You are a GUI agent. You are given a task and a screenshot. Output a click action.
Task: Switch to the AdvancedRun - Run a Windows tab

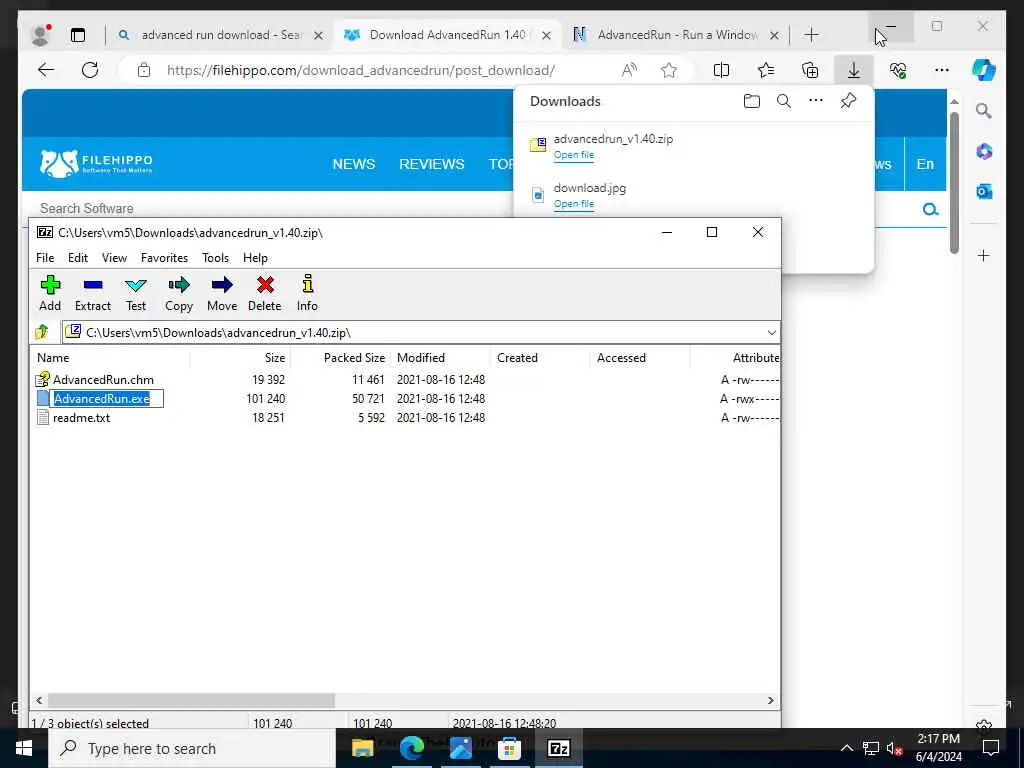[x=678, y=35]
